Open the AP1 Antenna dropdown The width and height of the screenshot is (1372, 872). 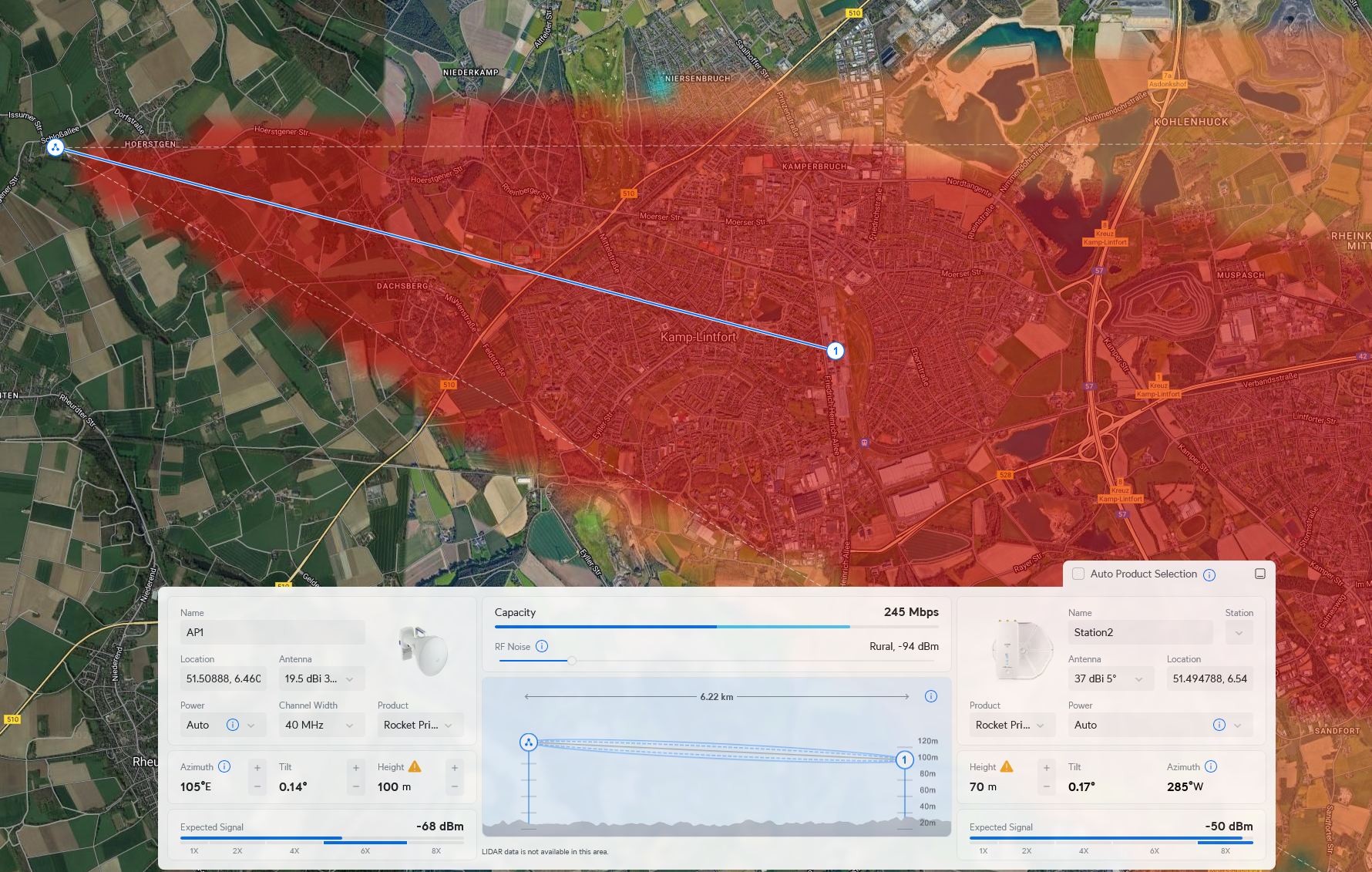coord(321,678)
